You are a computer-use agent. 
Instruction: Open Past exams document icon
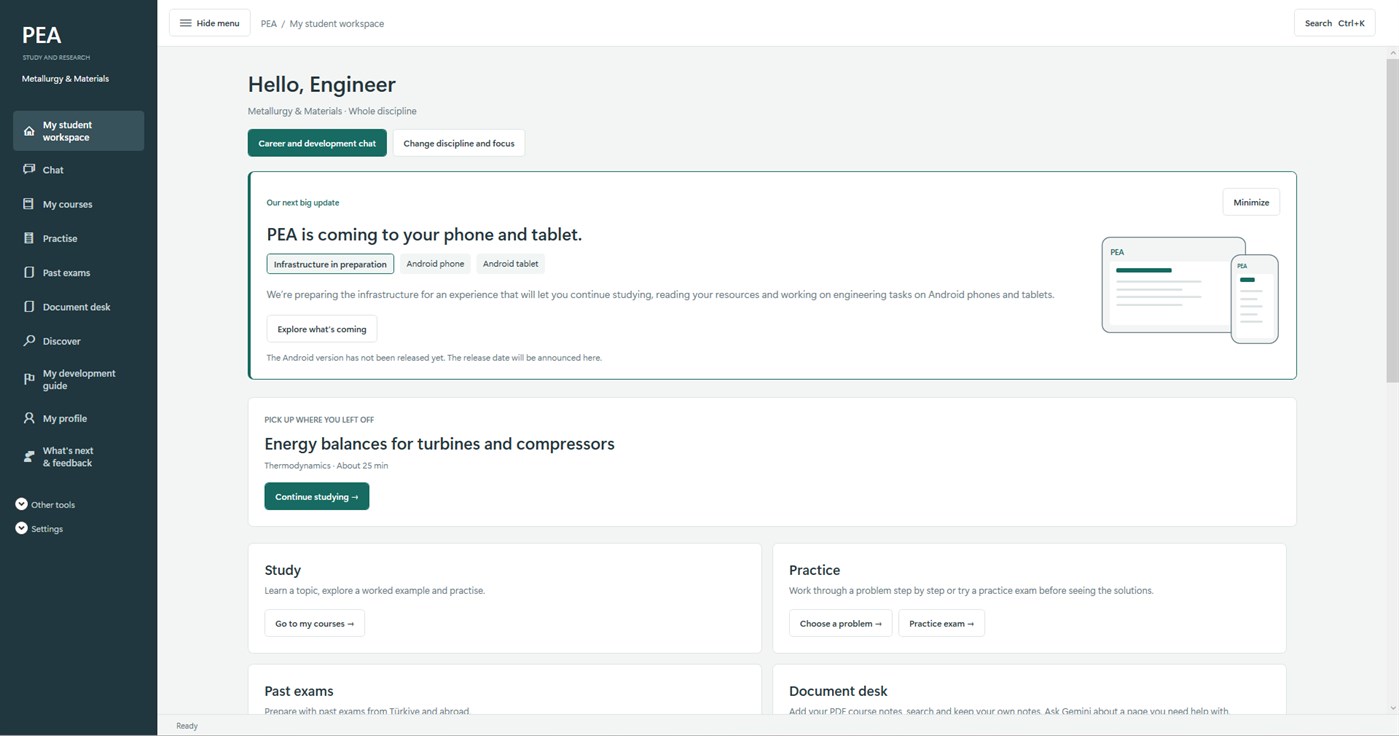tap(29, 272)
